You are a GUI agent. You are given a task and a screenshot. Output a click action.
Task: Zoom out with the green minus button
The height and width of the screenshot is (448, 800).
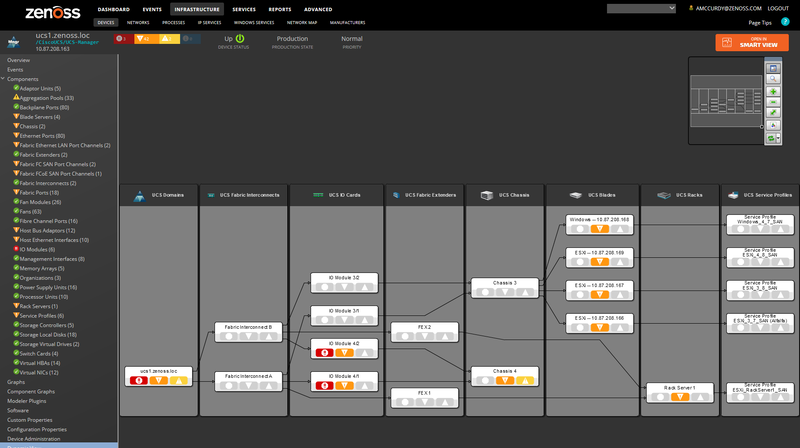(x=773, y=102)
